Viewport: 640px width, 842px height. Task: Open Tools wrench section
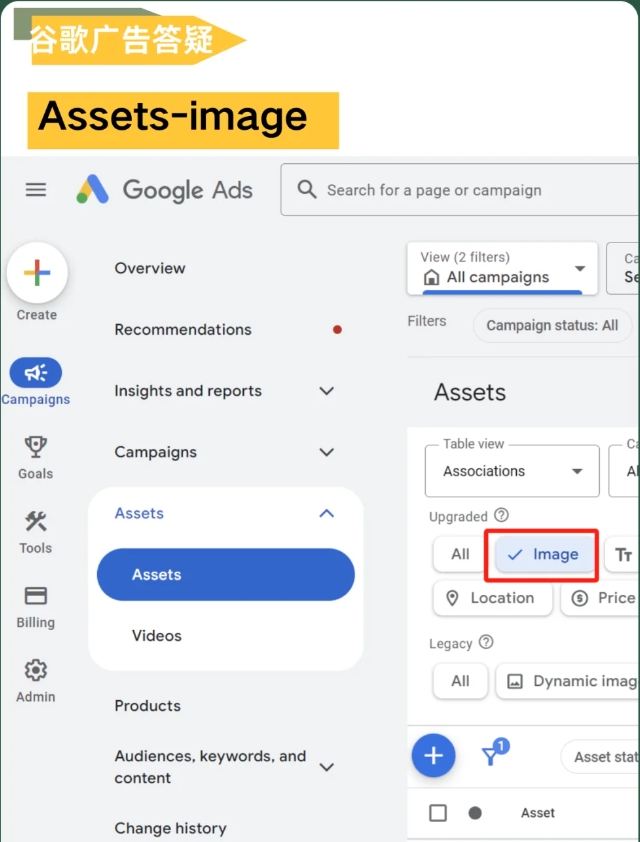point(35,532)
